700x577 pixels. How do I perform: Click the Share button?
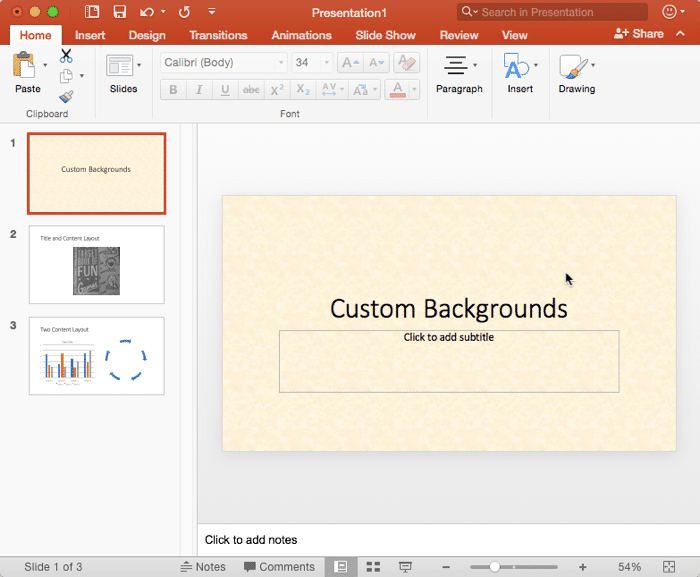[x=638, y=33]
